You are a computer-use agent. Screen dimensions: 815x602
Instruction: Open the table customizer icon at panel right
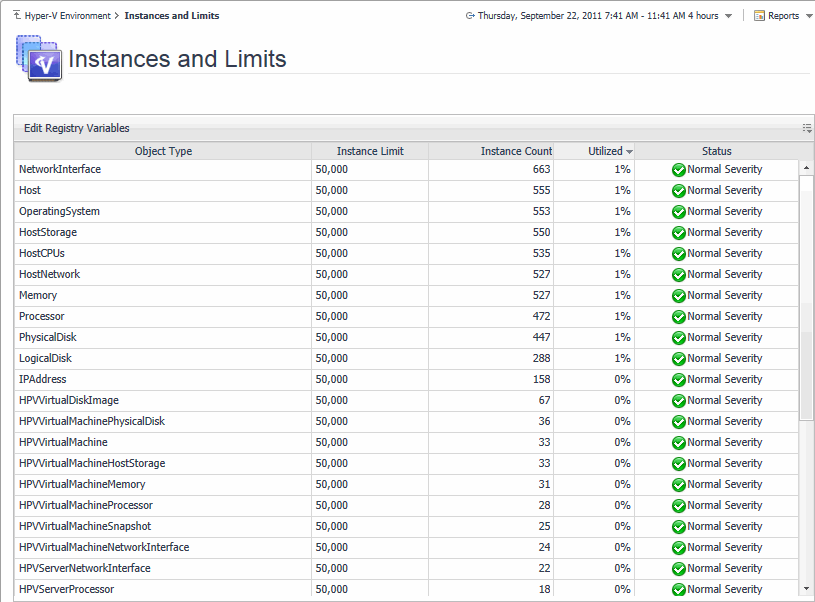pyautogui.click(x=806, y=128)
